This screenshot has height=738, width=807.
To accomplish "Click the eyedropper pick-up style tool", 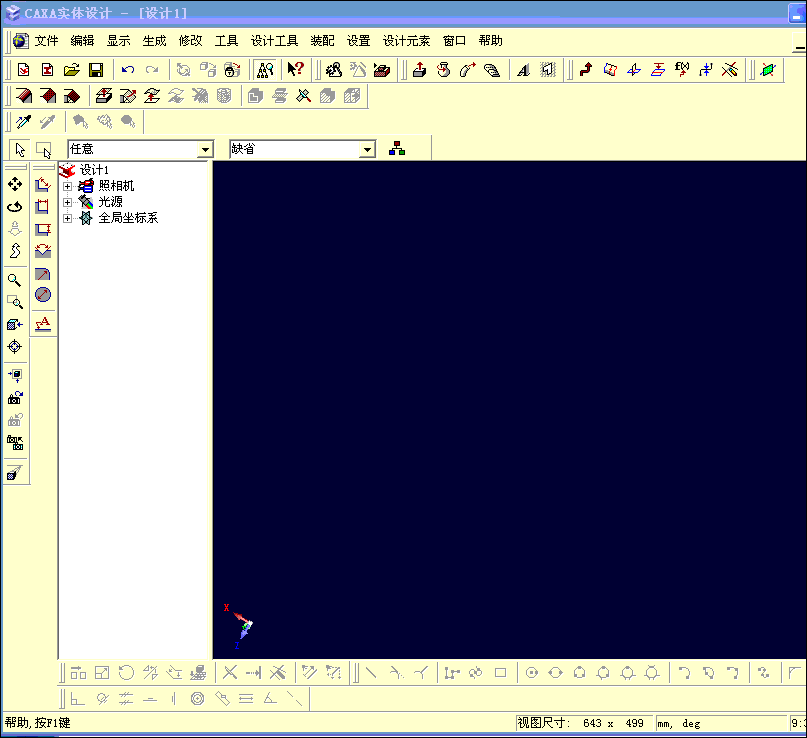I will point(24,121).
